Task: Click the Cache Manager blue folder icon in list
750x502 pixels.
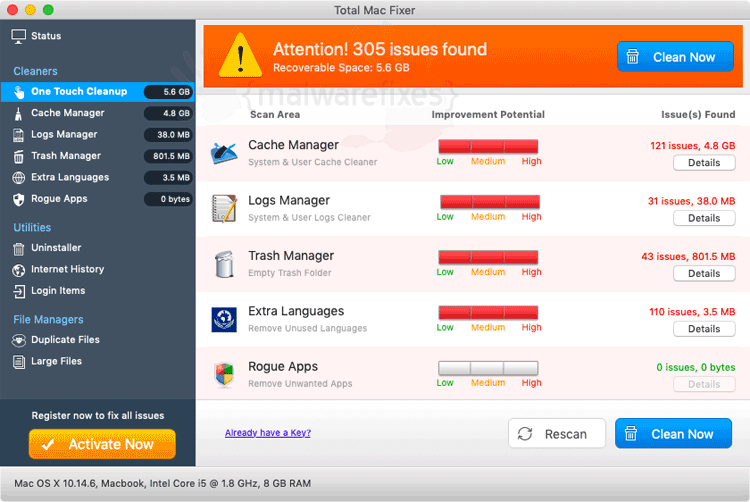Action: coord(224,153)
